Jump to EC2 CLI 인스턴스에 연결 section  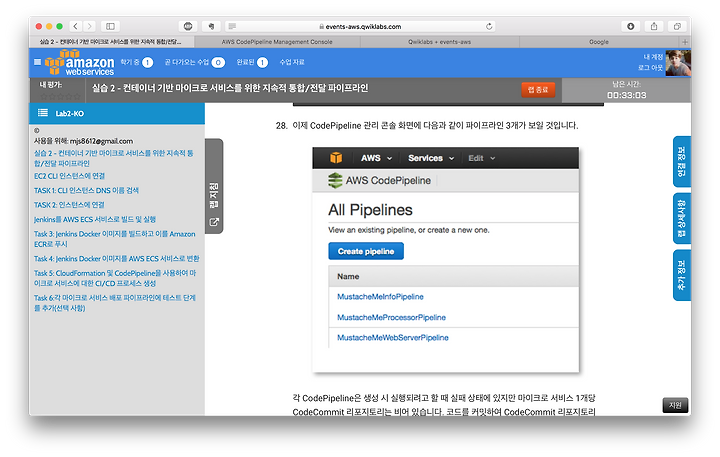click(x=69, y=176)
